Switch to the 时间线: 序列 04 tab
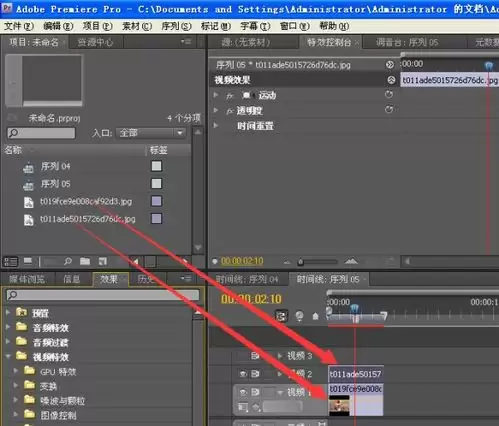The height and width of the screenshot is (426, 499). pyautogui.click(x=247, y=279)
